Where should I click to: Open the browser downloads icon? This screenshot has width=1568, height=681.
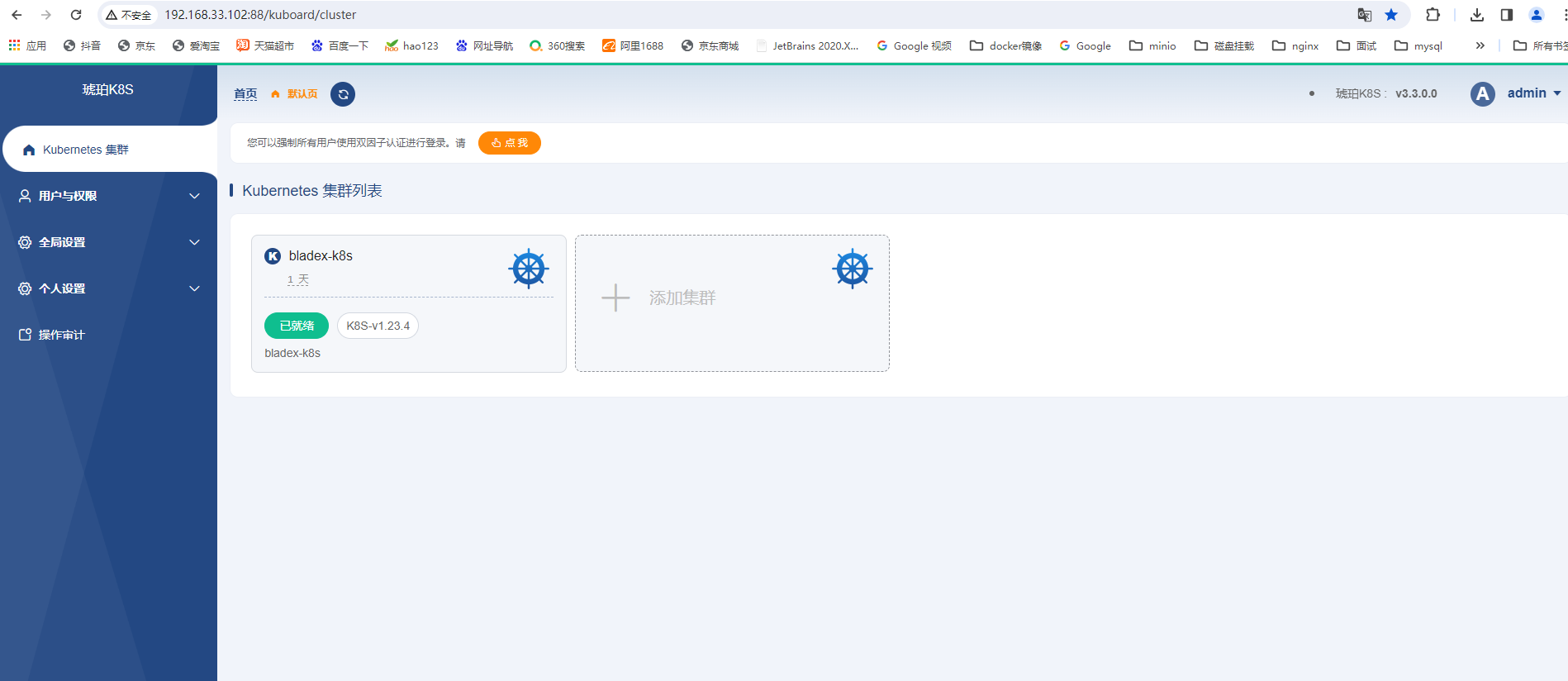1477,15
